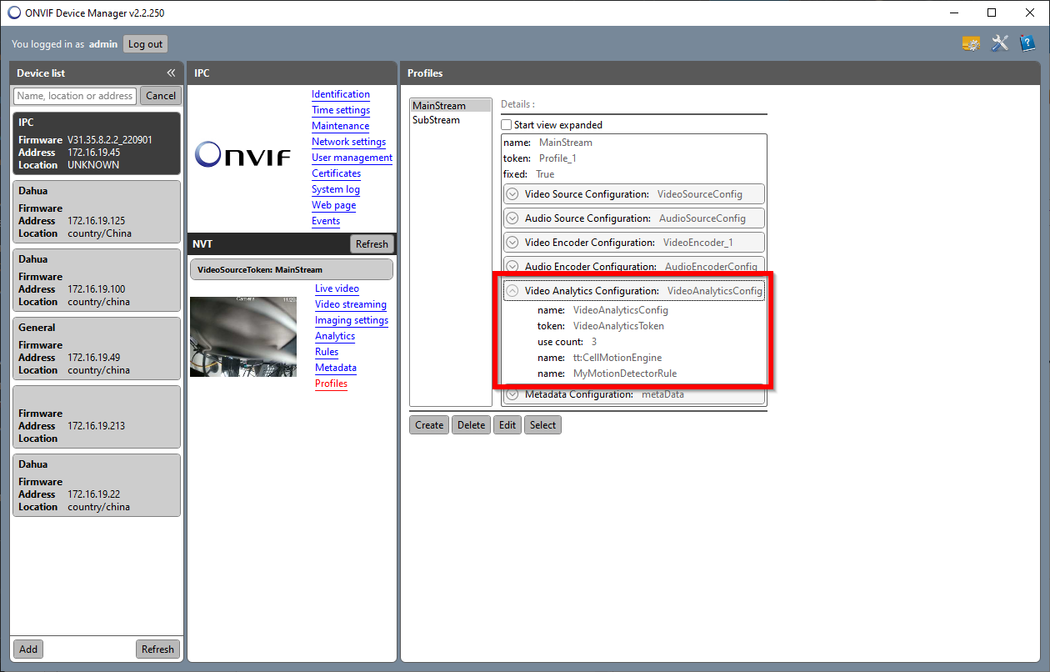Screen dimensions: 1050x672
Task: Click the ONVIF logo image
Action: coord(242,155)
